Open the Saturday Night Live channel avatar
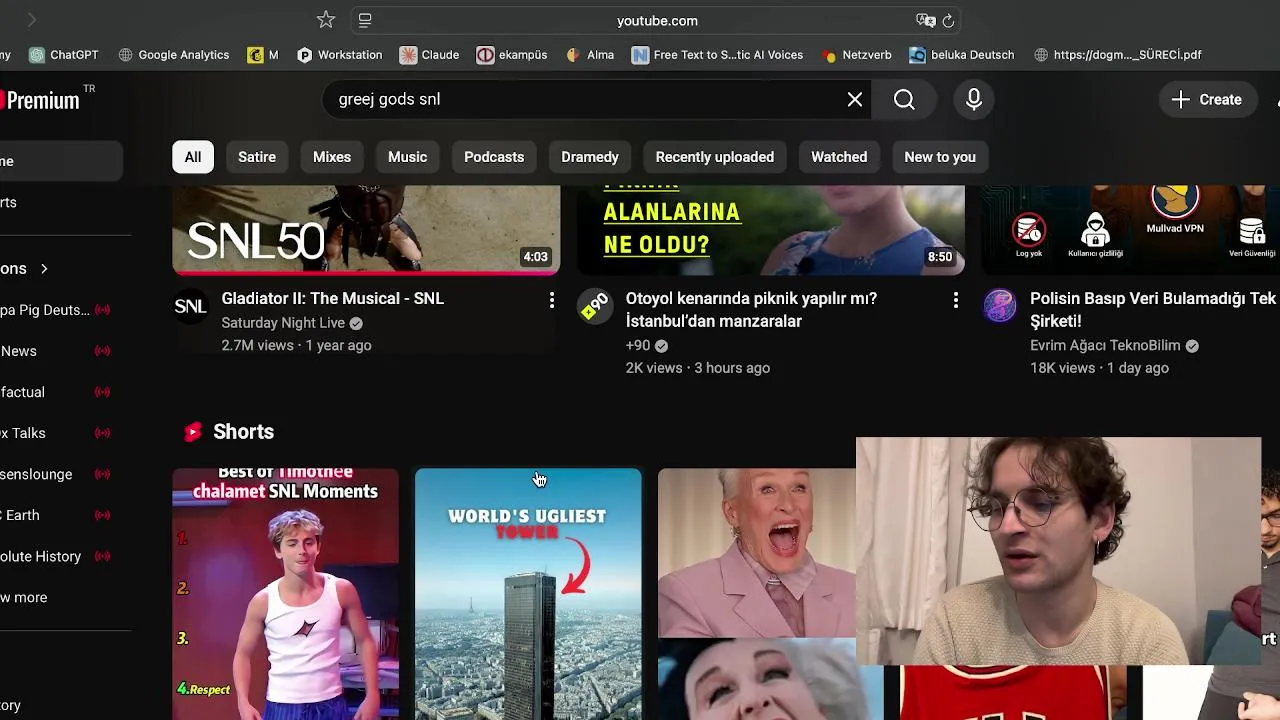This screenshot has height=720, width=1280. click(x=191, y=307)
